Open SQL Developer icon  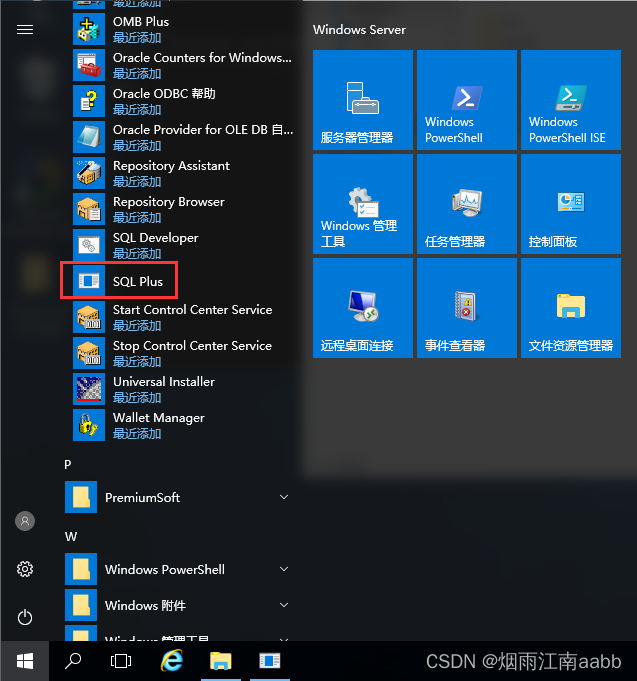pyautogui.click(x=89, y=245)
